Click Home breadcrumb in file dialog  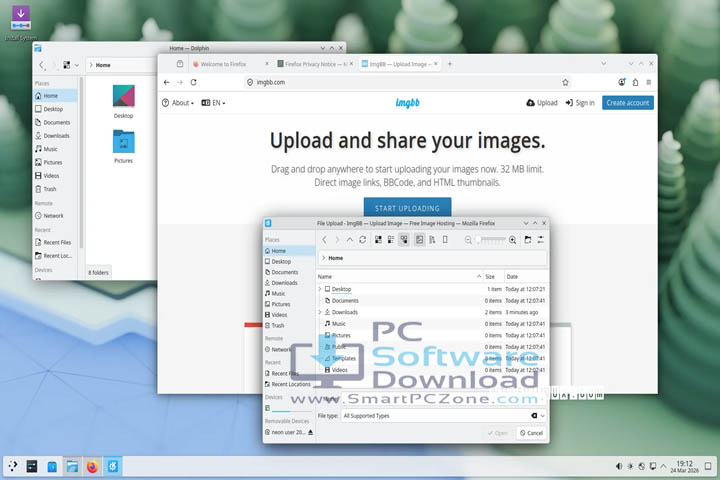pos(335,258)
